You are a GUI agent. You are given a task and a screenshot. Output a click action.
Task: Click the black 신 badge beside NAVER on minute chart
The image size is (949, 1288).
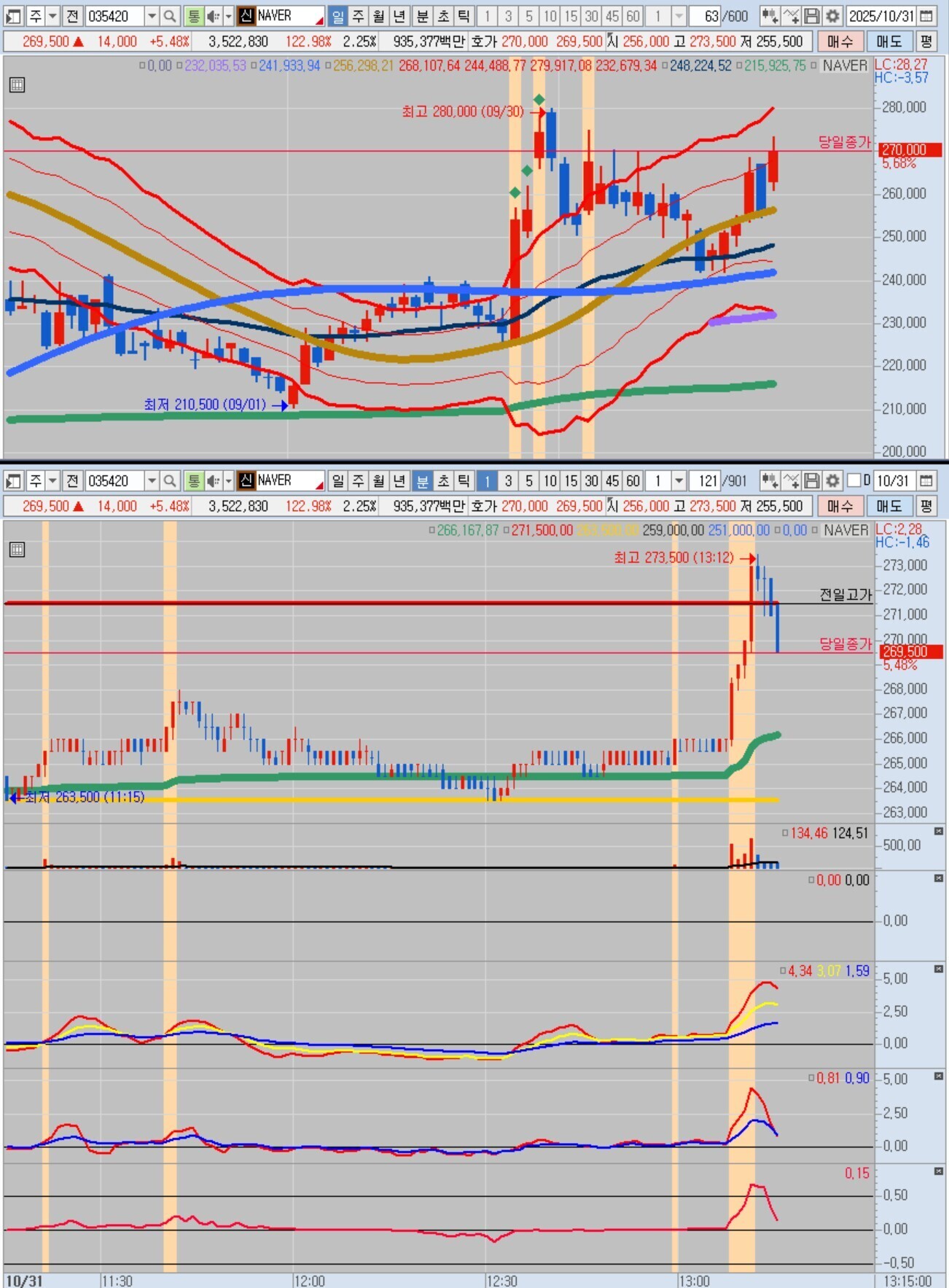click(x=246, y=481)
